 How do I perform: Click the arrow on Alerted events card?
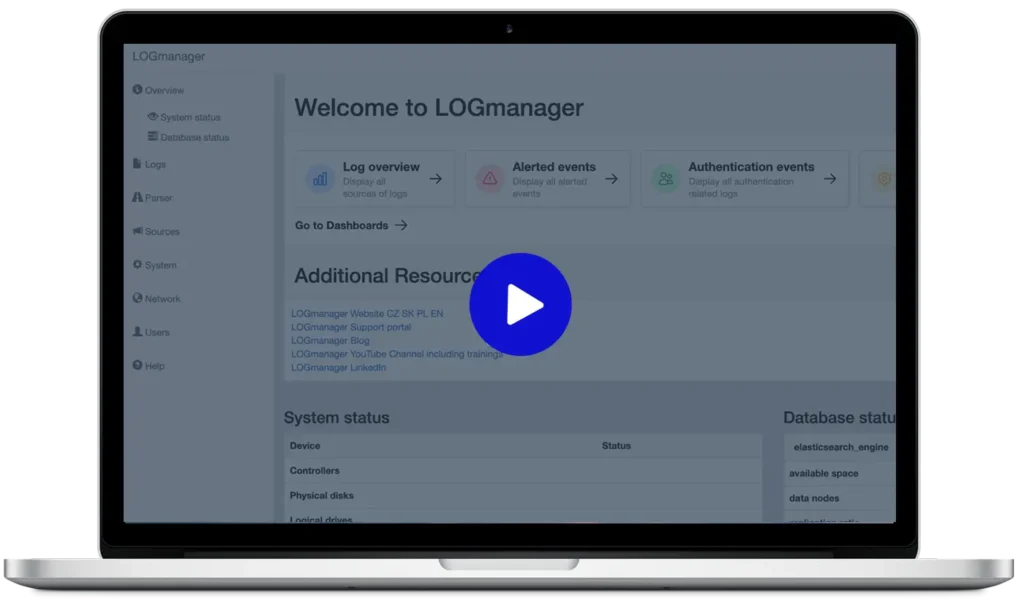(x=611, y=178)
